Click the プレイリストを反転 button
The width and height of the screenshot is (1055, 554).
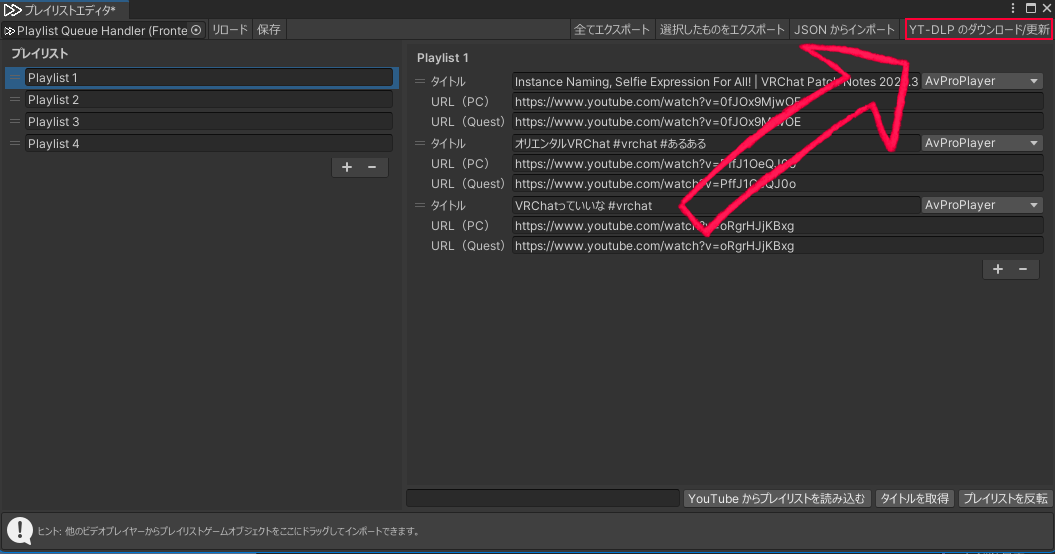pyautogui.click(x=1005, y=498)
